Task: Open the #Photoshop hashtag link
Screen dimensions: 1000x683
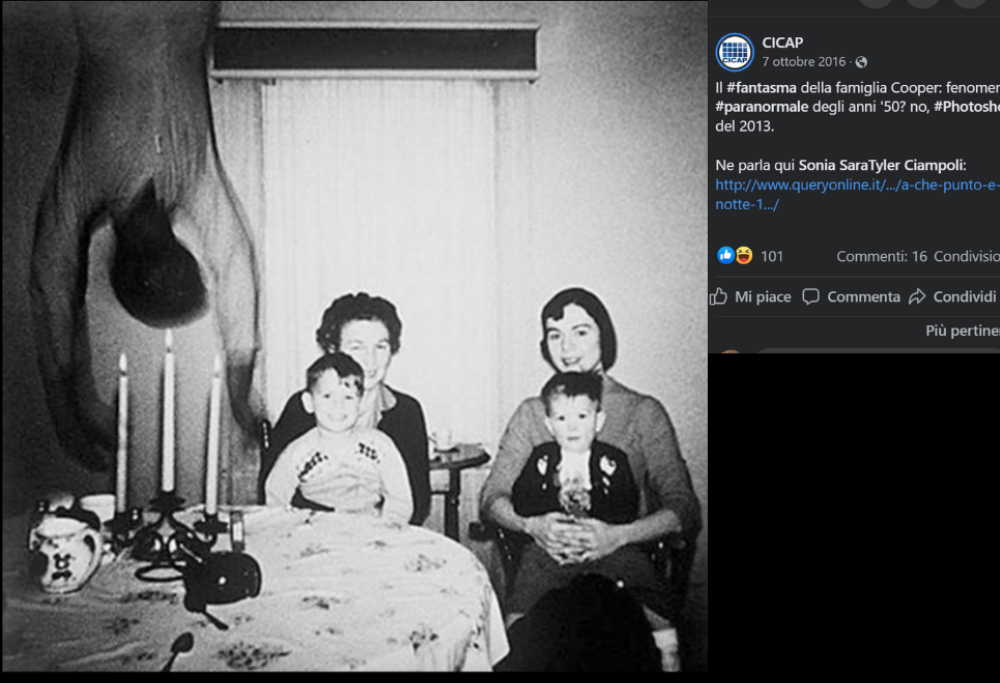Action: (967, 106)
